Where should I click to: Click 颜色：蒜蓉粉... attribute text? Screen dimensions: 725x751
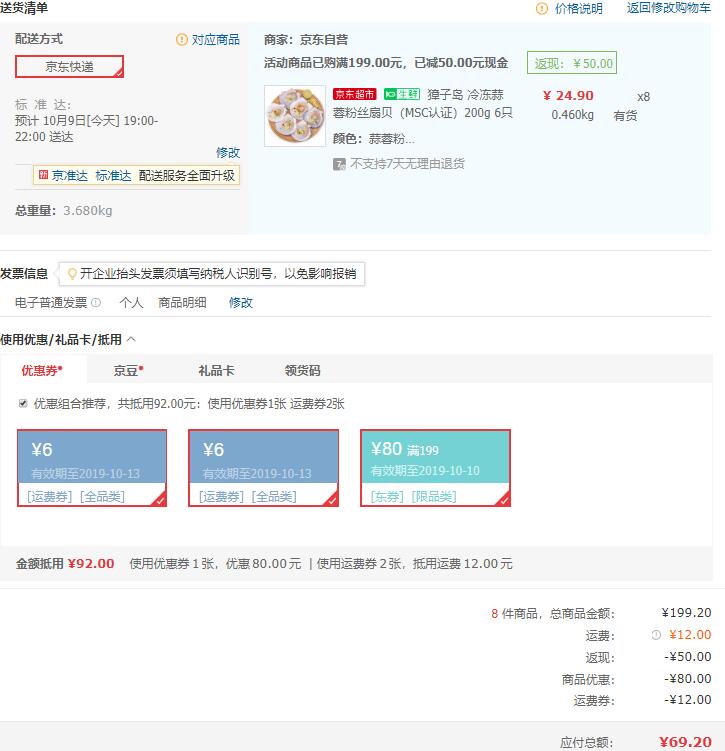click(x=374, y=139)
